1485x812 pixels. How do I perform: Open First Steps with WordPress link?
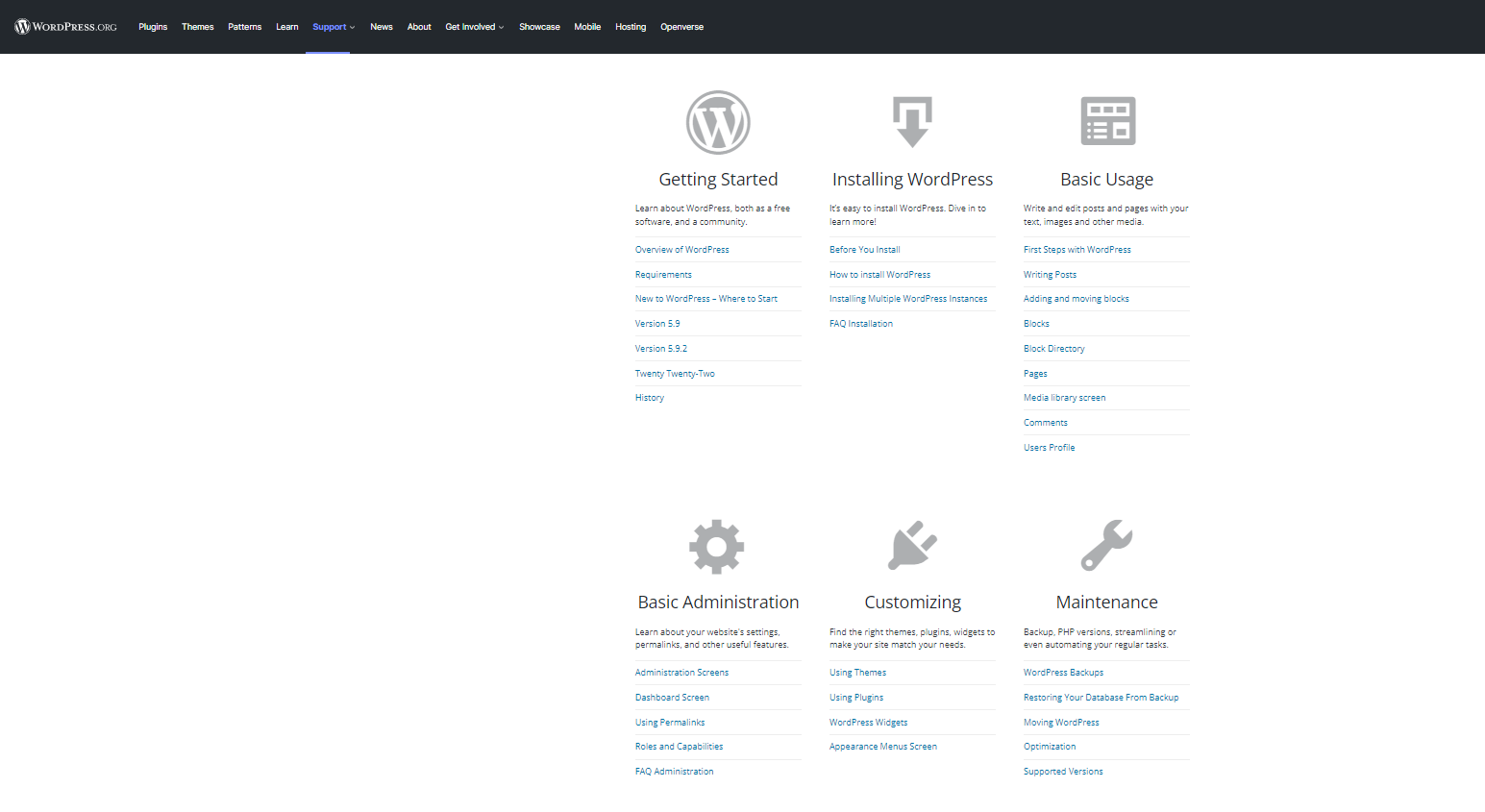(1077, 250)
